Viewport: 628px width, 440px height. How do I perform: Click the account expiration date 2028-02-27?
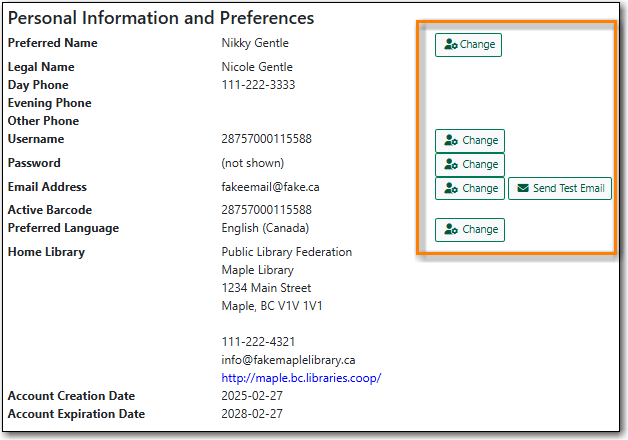click(251, 414)
